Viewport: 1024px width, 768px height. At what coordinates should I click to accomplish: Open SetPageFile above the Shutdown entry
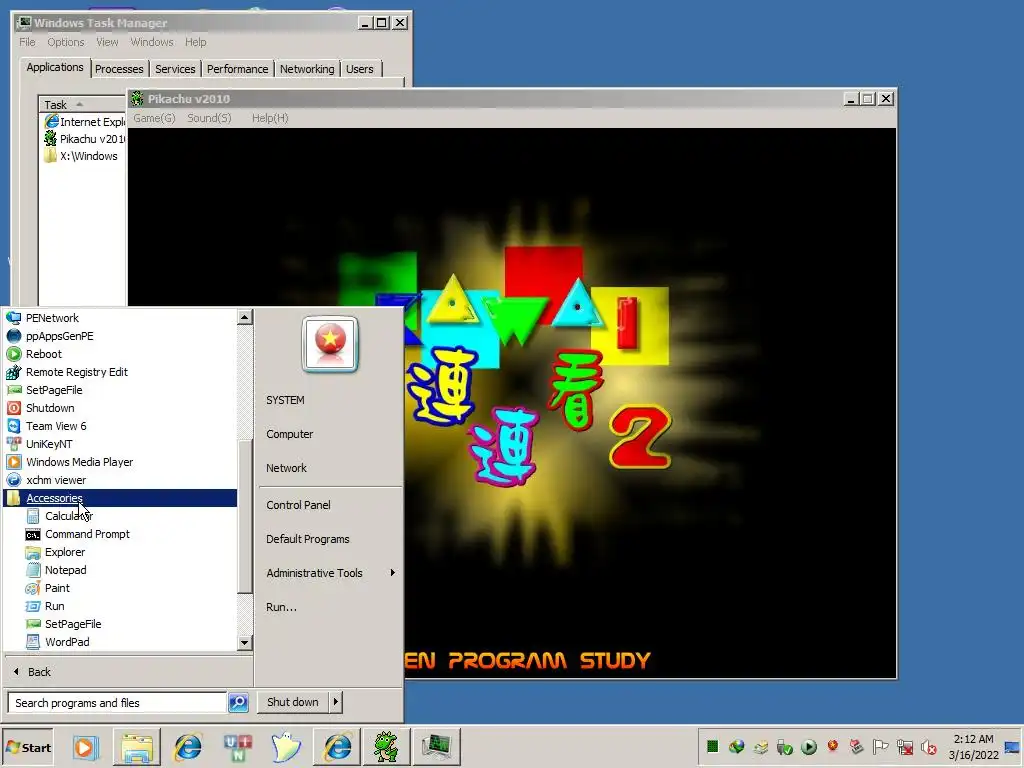[54, 390]
